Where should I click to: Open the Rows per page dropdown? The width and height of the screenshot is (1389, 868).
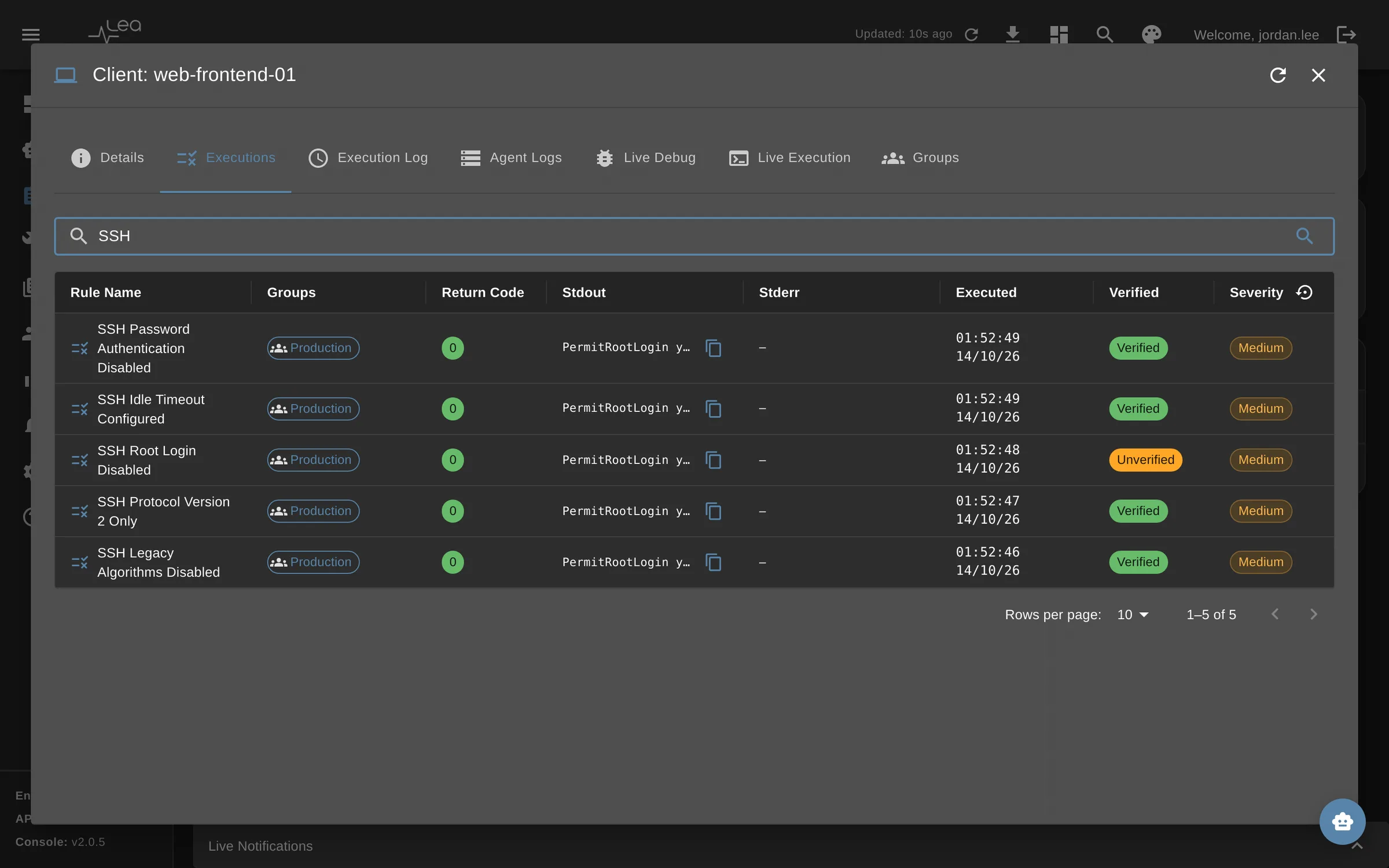point(1133,615)
